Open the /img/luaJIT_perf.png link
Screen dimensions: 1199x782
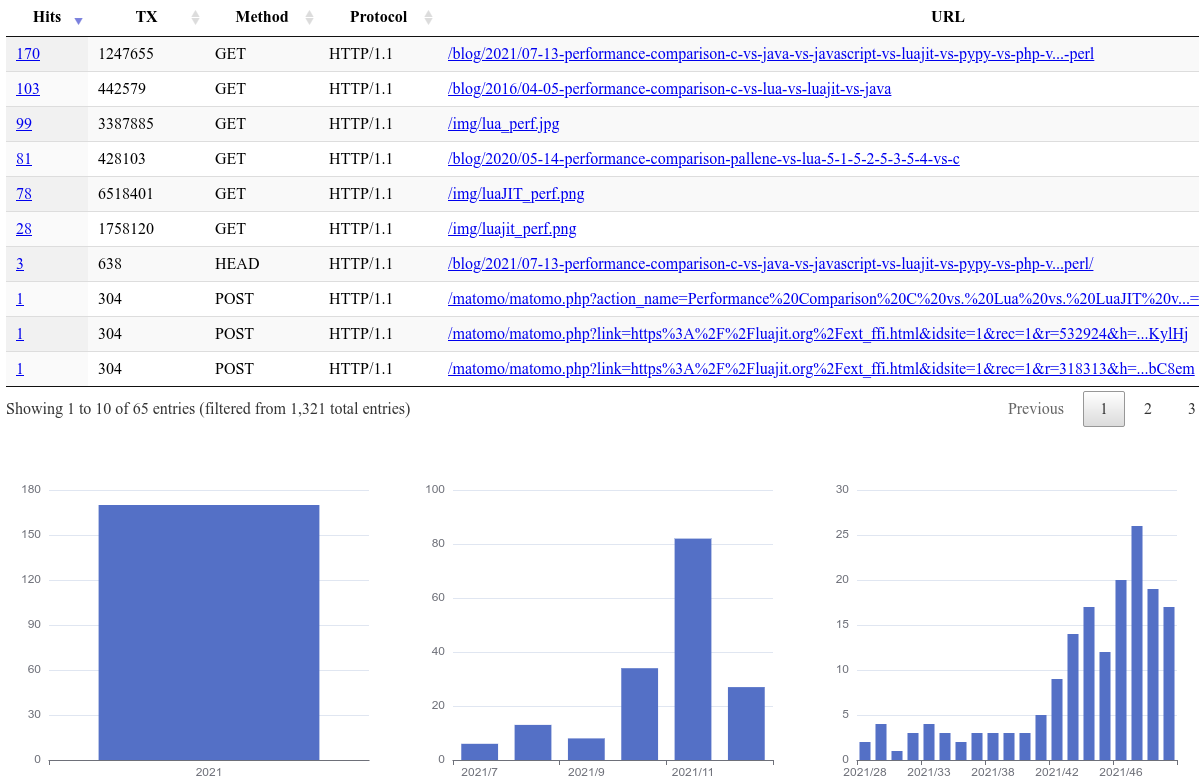[516, 194]
